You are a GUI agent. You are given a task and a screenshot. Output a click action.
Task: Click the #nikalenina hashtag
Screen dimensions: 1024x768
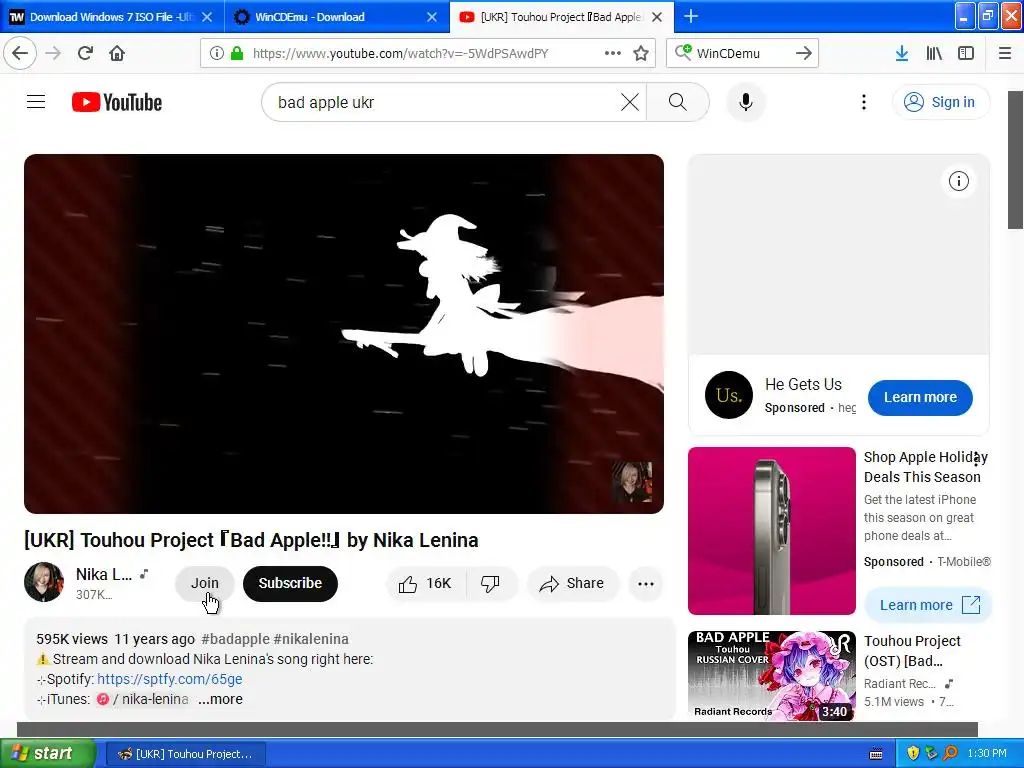click(x=311, y=639)
